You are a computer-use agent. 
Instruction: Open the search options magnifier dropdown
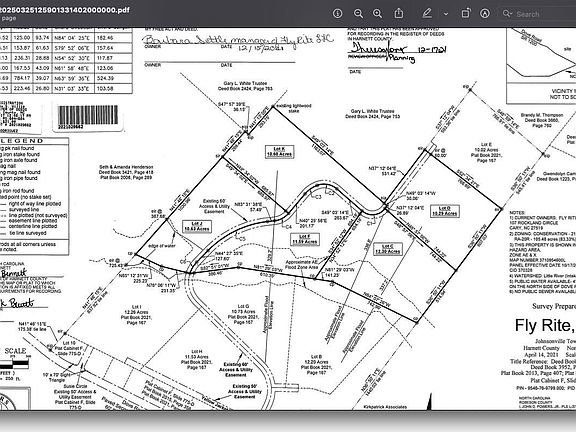507,14
